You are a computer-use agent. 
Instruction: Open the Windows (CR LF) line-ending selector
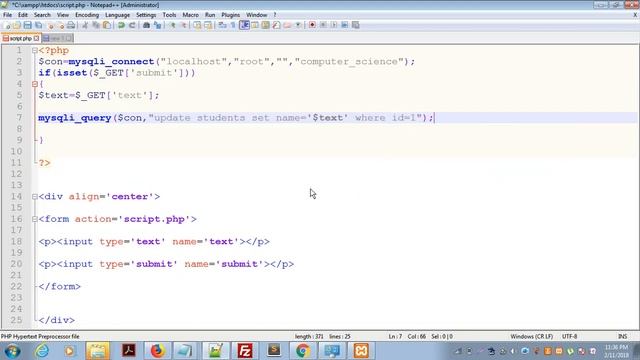[x=531, y=336]
